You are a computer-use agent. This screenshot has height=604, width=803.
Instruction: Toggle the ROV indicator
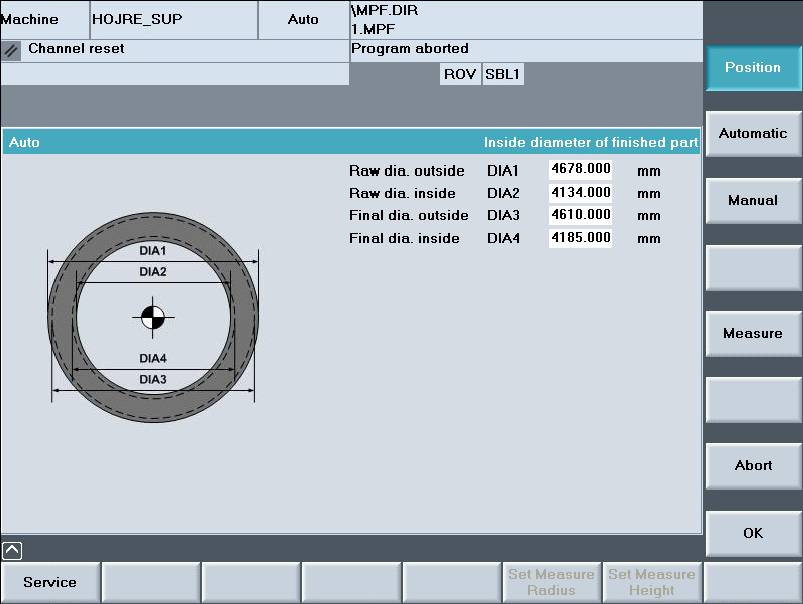click(460, 74)
